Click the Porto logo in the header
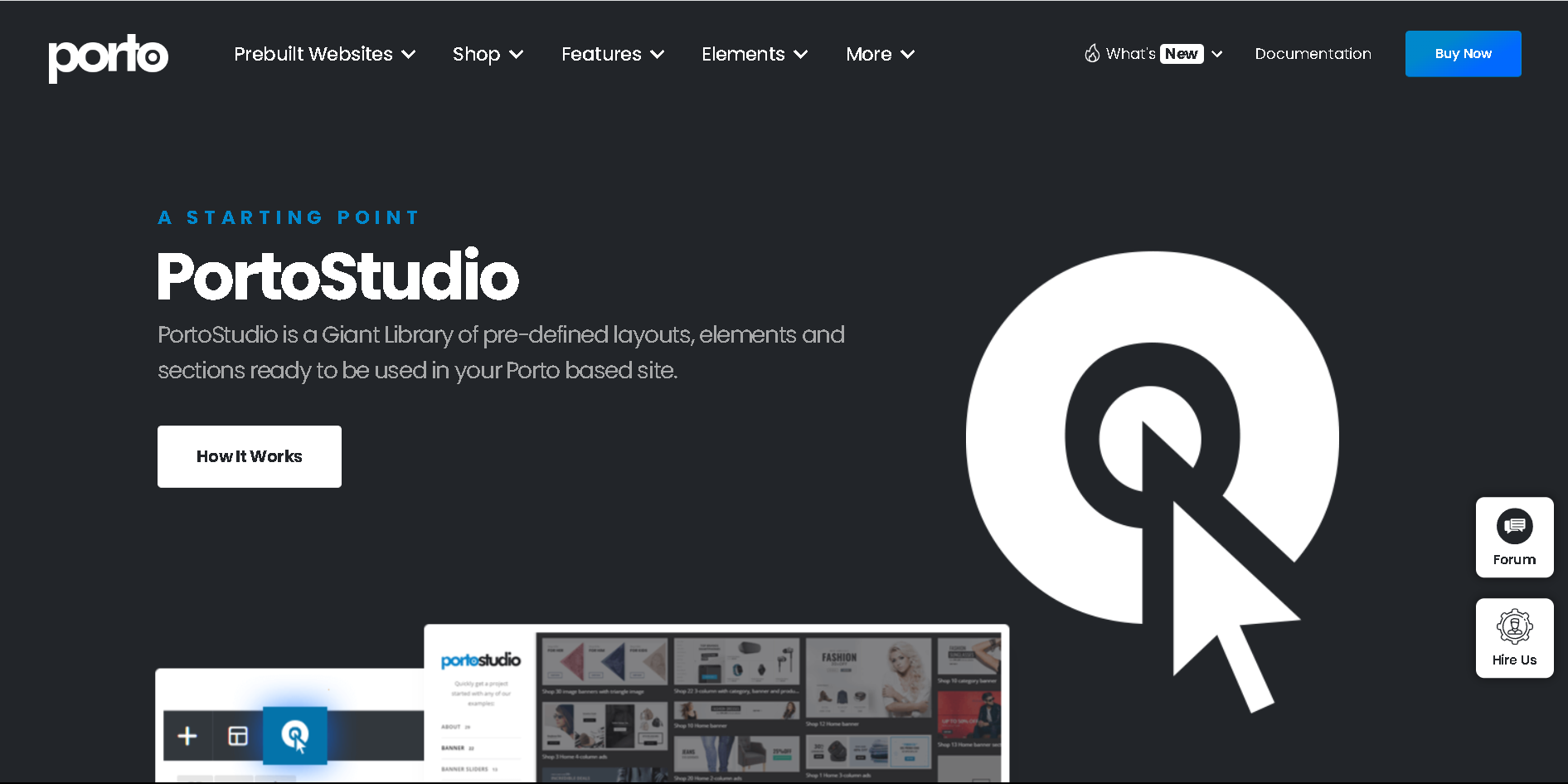 click(x=108, y=56)
